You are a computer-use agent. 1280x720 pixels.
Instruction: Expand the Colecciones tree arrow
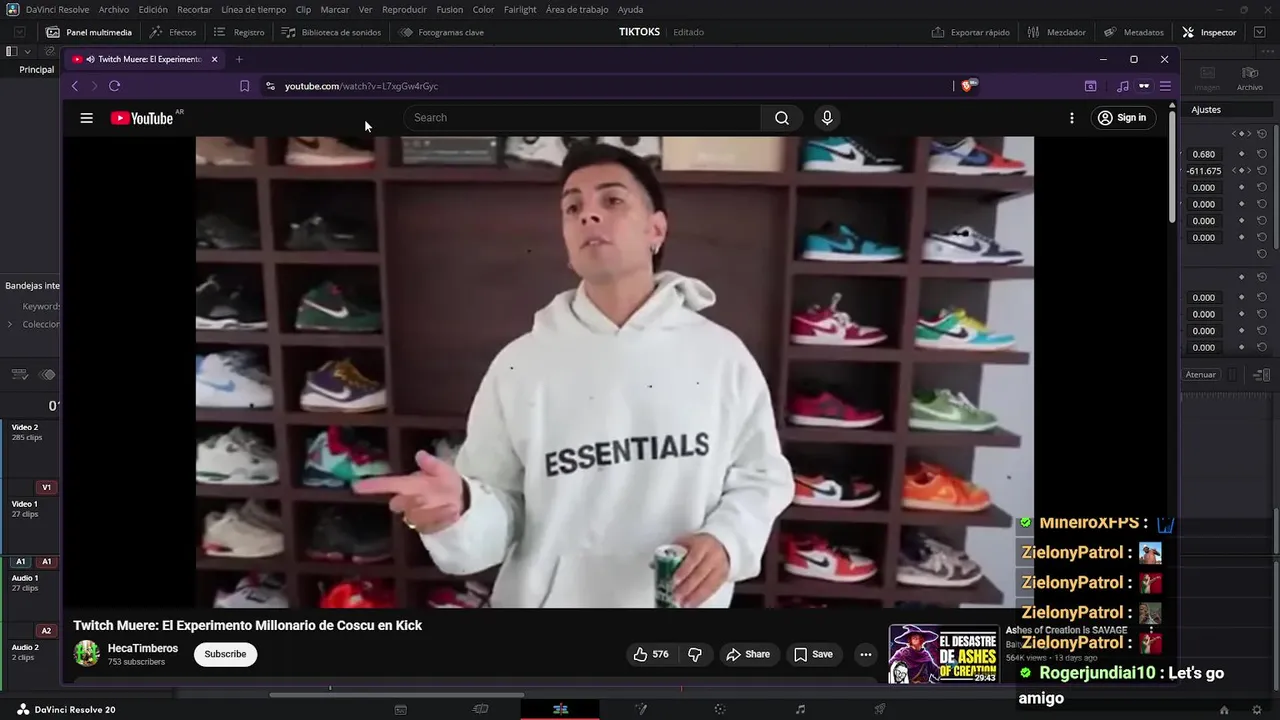tap(10, 324)
